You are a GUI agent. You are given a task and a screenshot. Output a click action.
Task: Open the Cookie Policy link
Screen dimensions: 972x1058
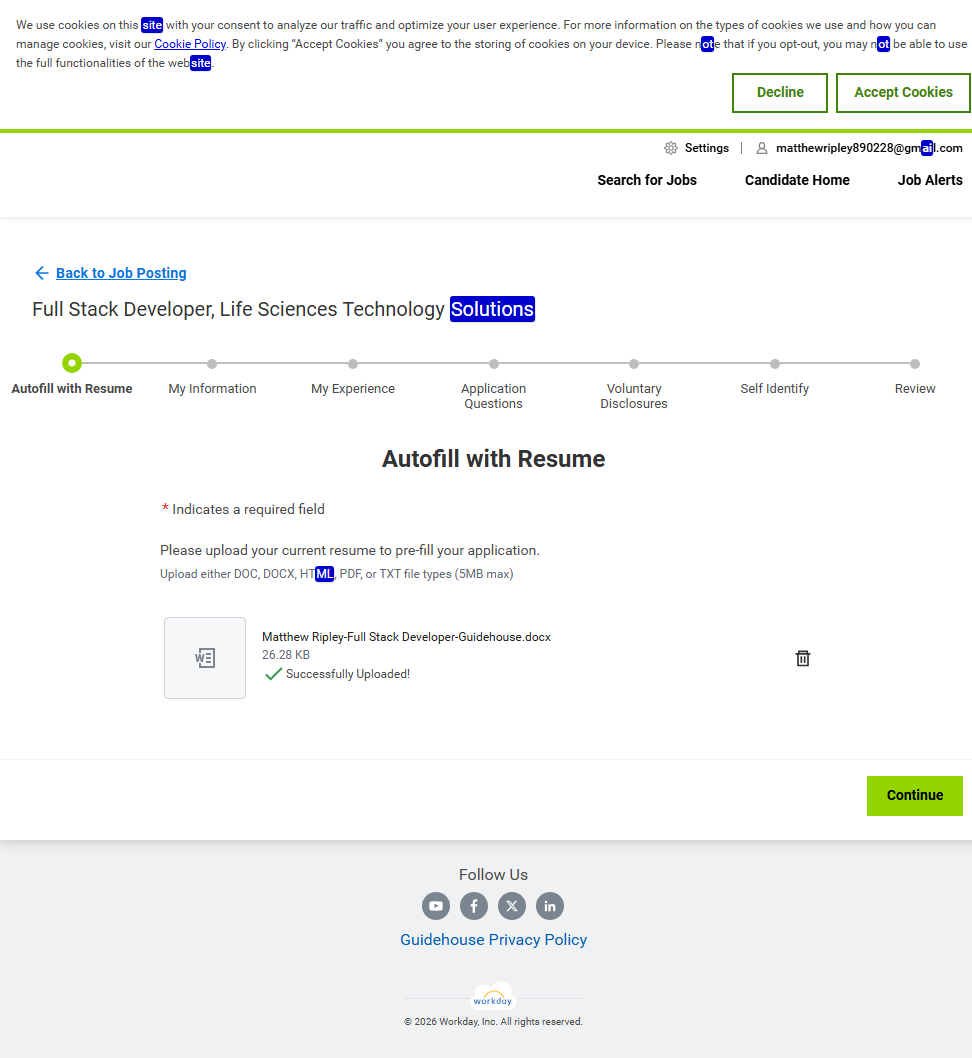click(x=190, y=44)
